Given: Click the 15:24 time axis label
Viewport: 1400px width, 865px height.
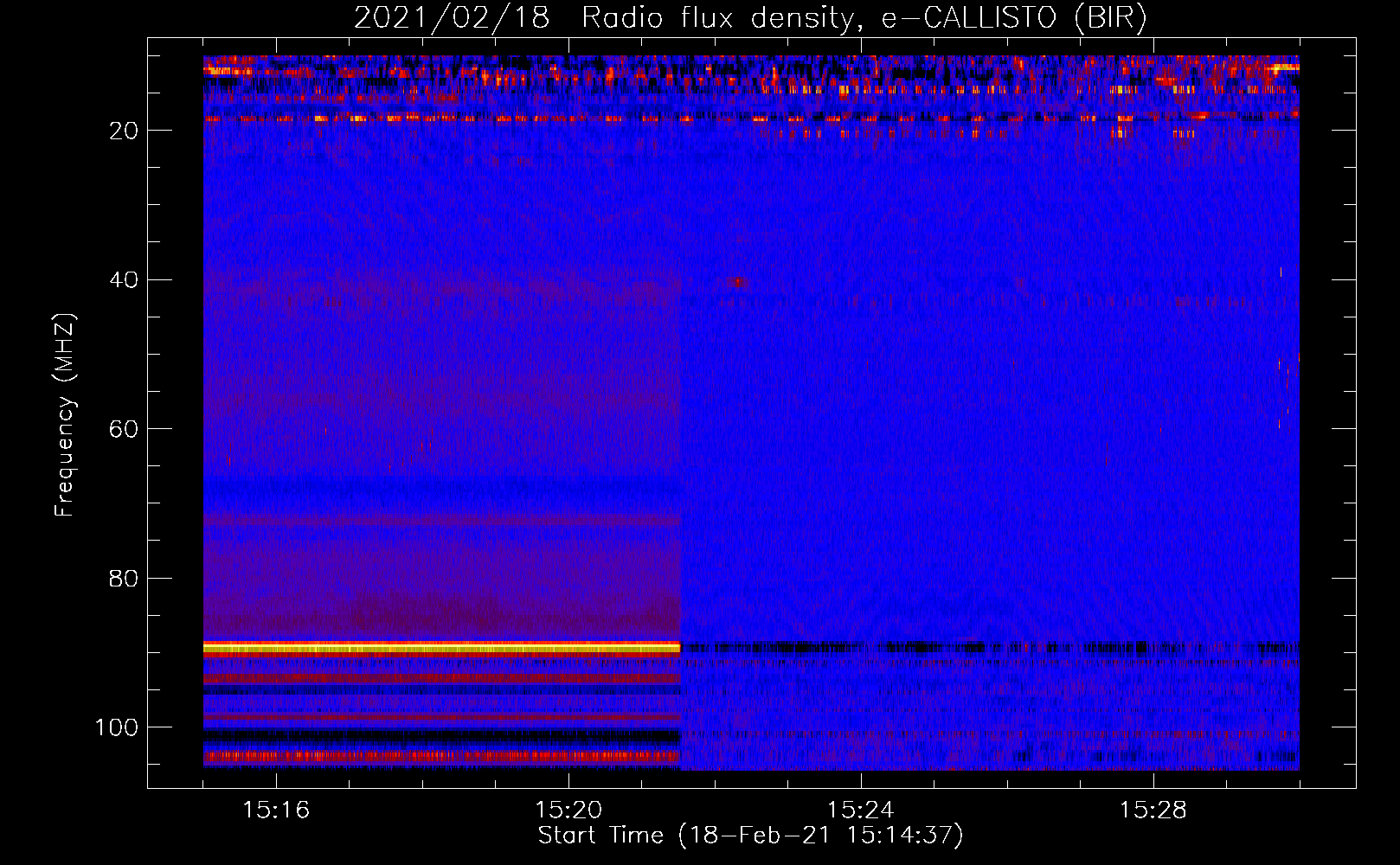Looking at the screenshot, I should click(860, 811).
